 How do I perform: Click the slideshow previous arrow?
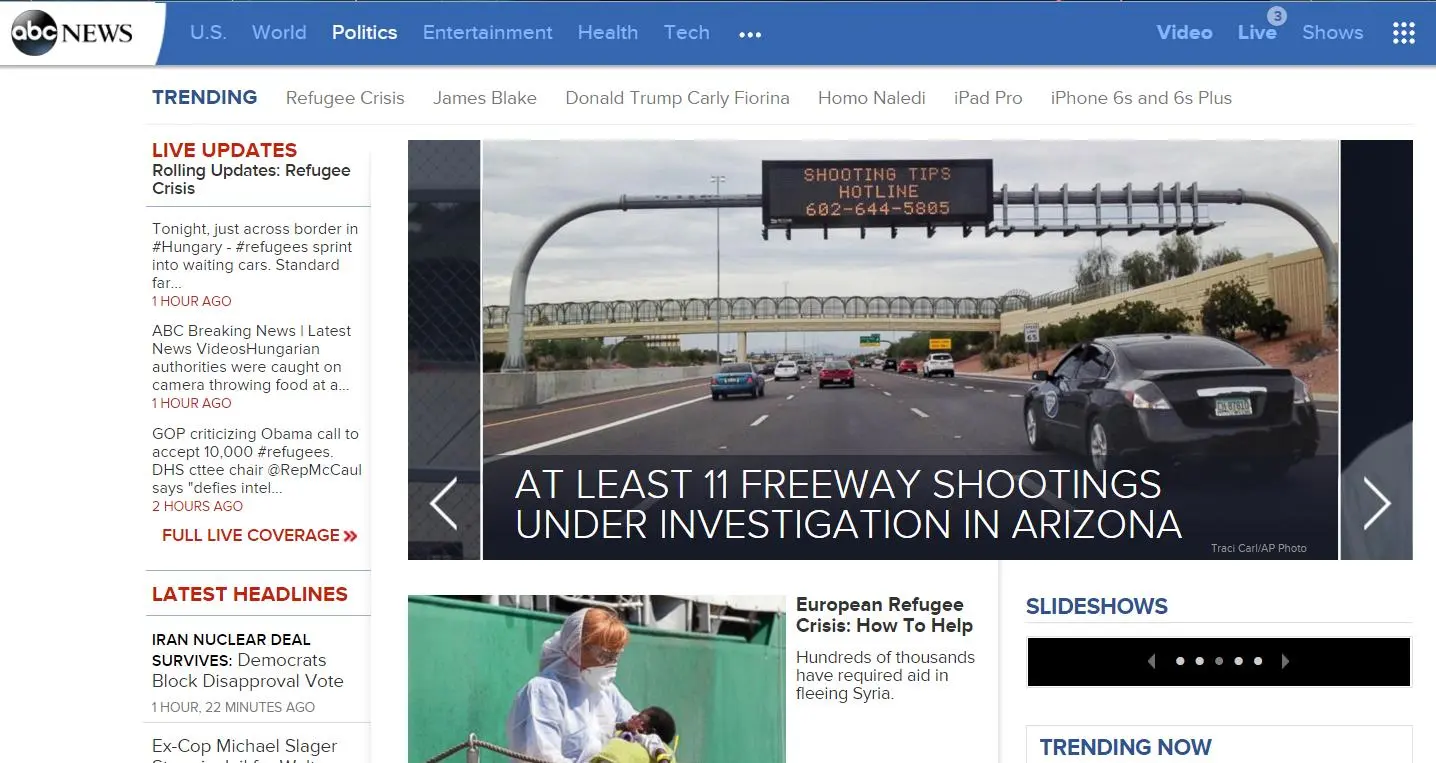click(1151, 661)
